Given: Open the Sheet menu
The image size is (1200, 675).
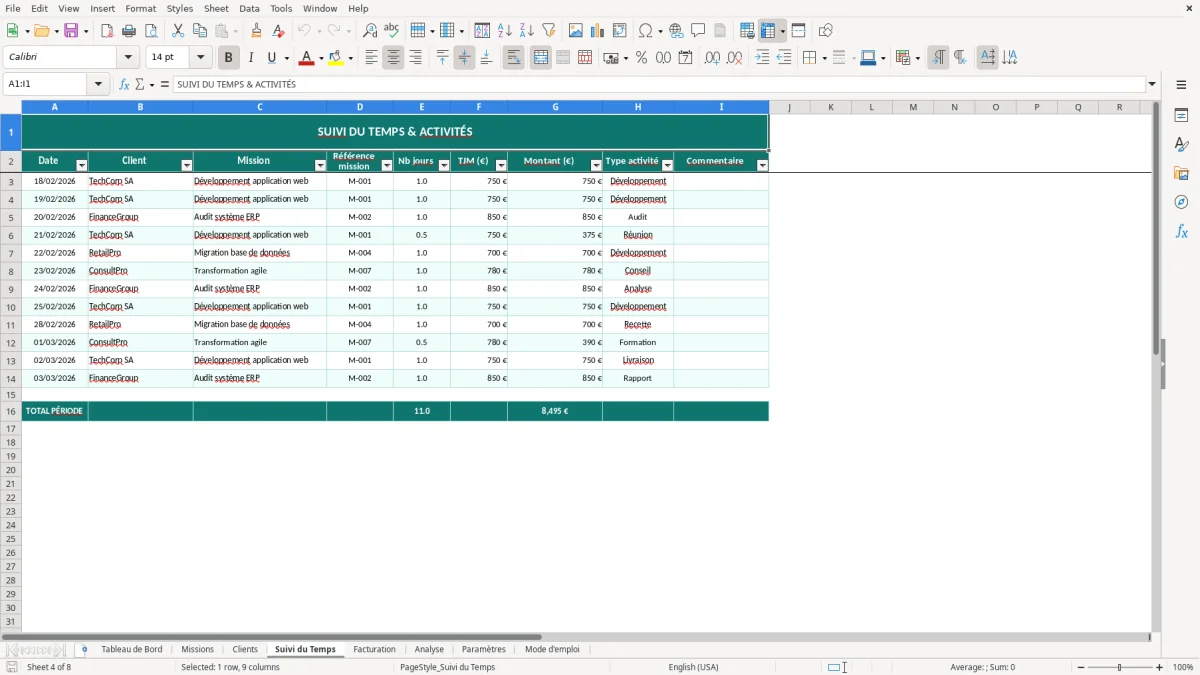Looking at the screenshot, I should tap(216, 8).
